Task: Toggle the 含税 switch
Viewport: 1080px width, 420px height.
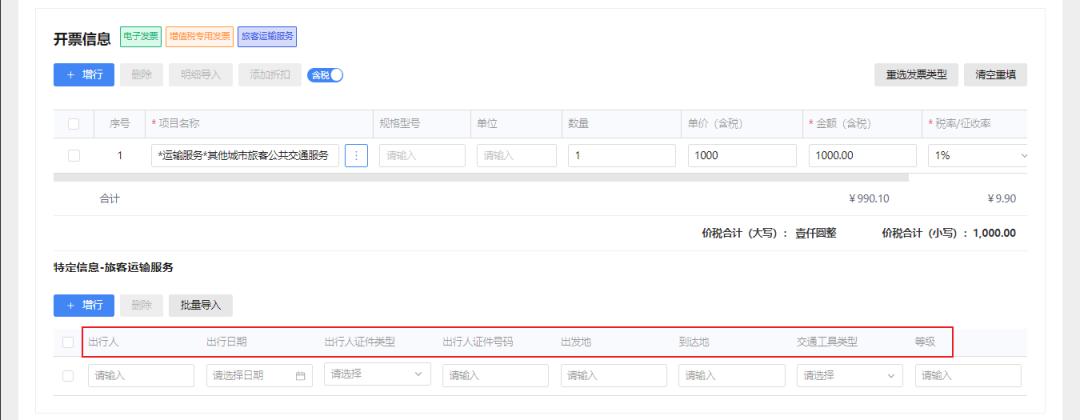Action: pyautogui.click(x=325, y=75)
